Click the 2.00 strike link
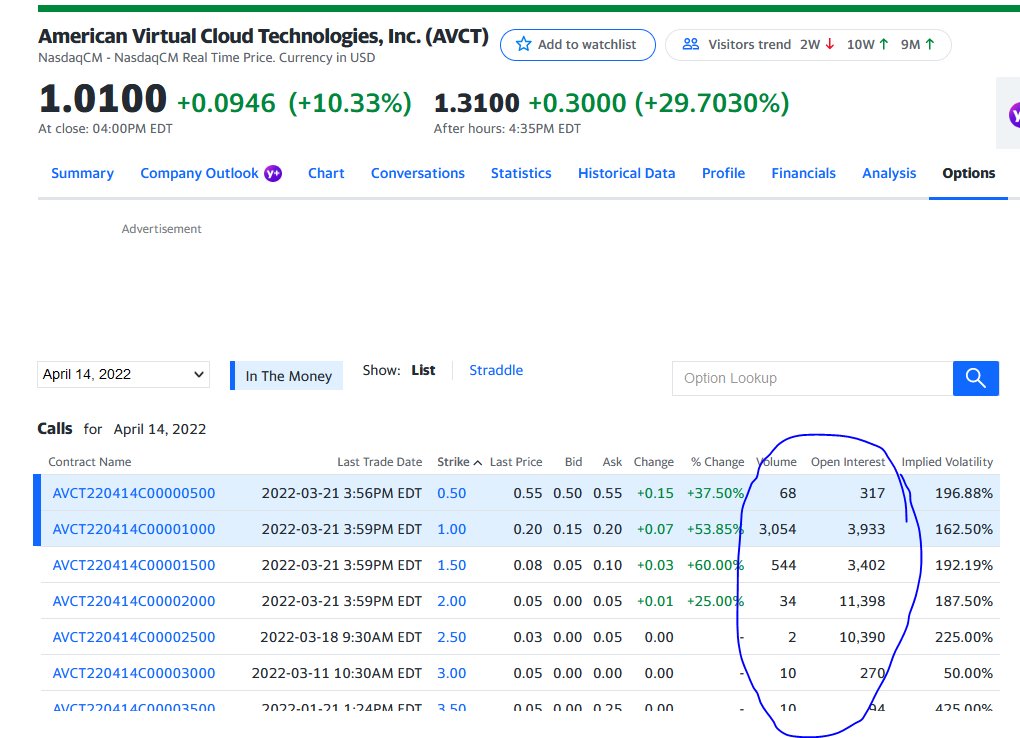The height and width of the screenshot is (738, 1020). 451,601
